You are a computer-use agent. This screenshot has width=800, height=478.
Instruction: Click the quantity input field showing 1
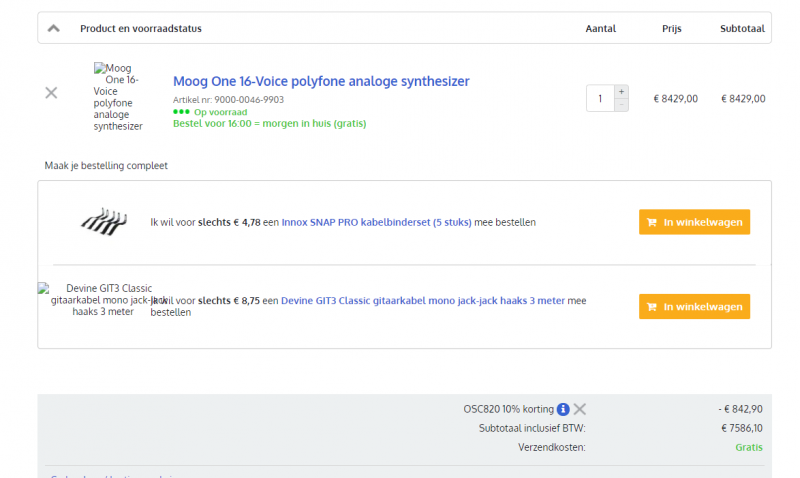(x=600, y=98)
